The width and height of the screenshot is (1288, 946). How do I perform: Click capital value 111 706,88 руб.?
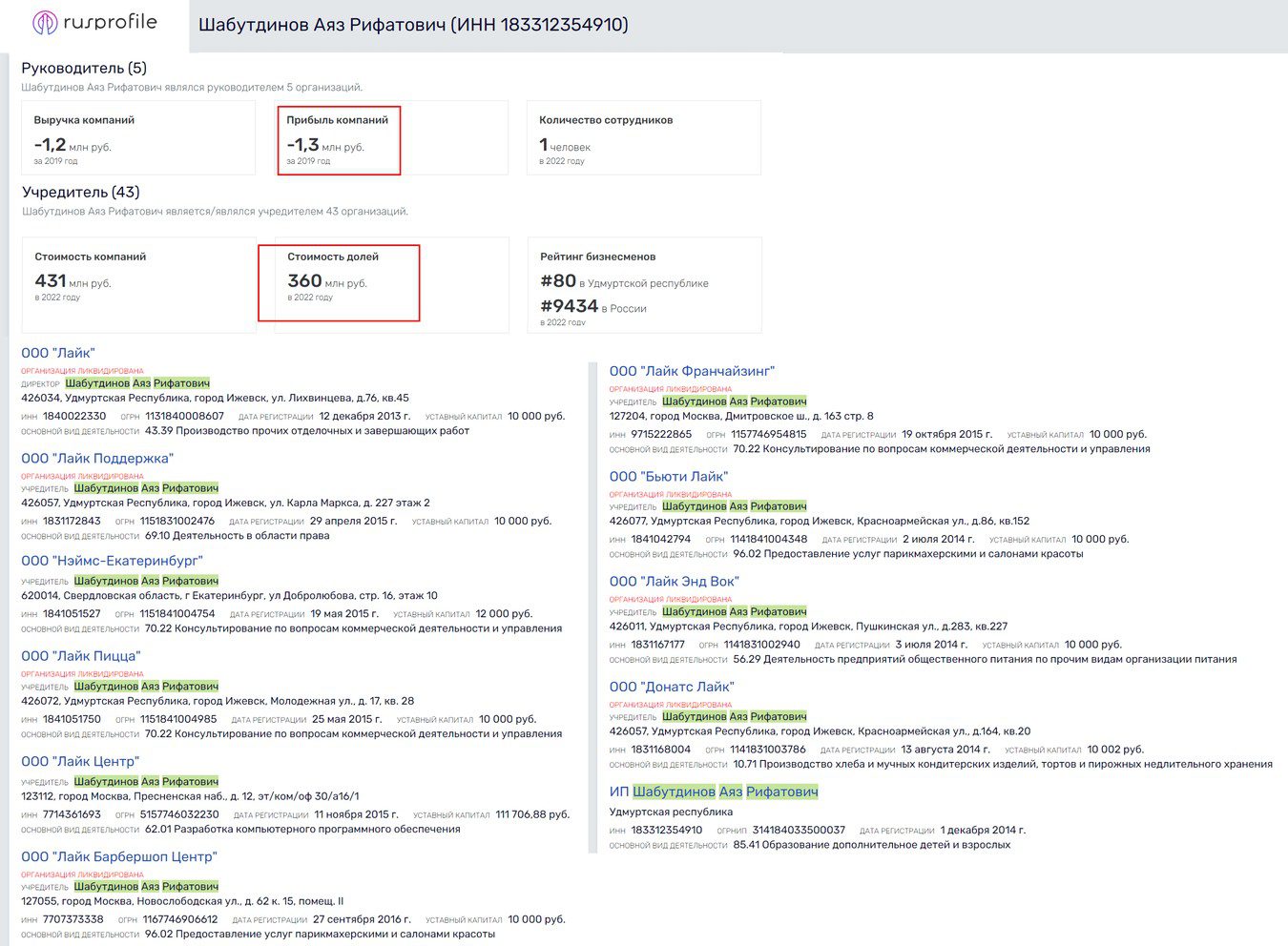coord(532,814)
